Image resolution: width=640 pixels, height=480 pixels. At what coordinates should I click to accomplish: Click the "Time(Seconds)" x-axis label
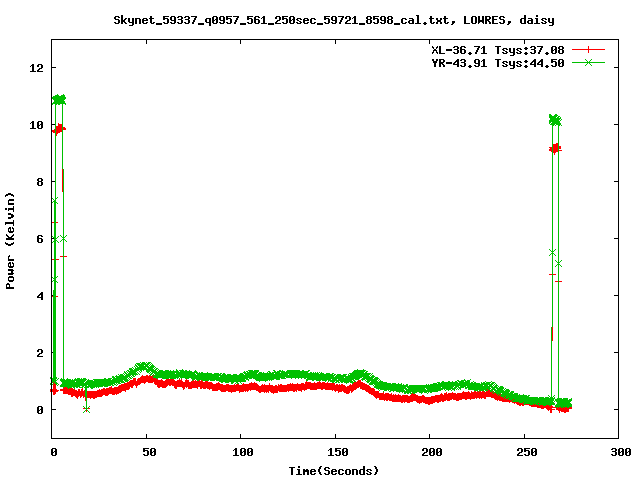(x=333, y=471)
